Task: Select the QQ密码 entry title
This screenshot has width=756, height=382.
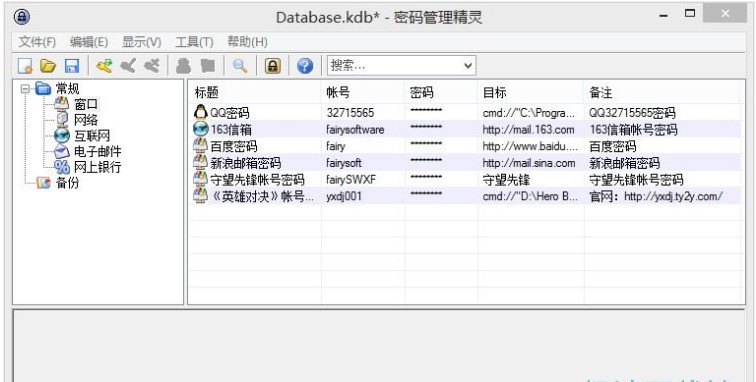Action: click(x=230, y=113)
